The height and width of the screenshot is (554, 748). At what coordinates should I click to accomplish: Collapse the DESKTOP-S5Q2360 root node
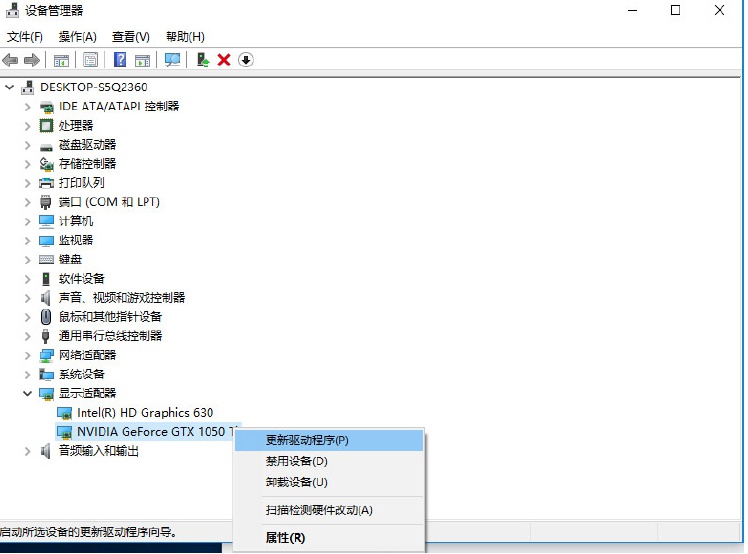click(10, 87)
